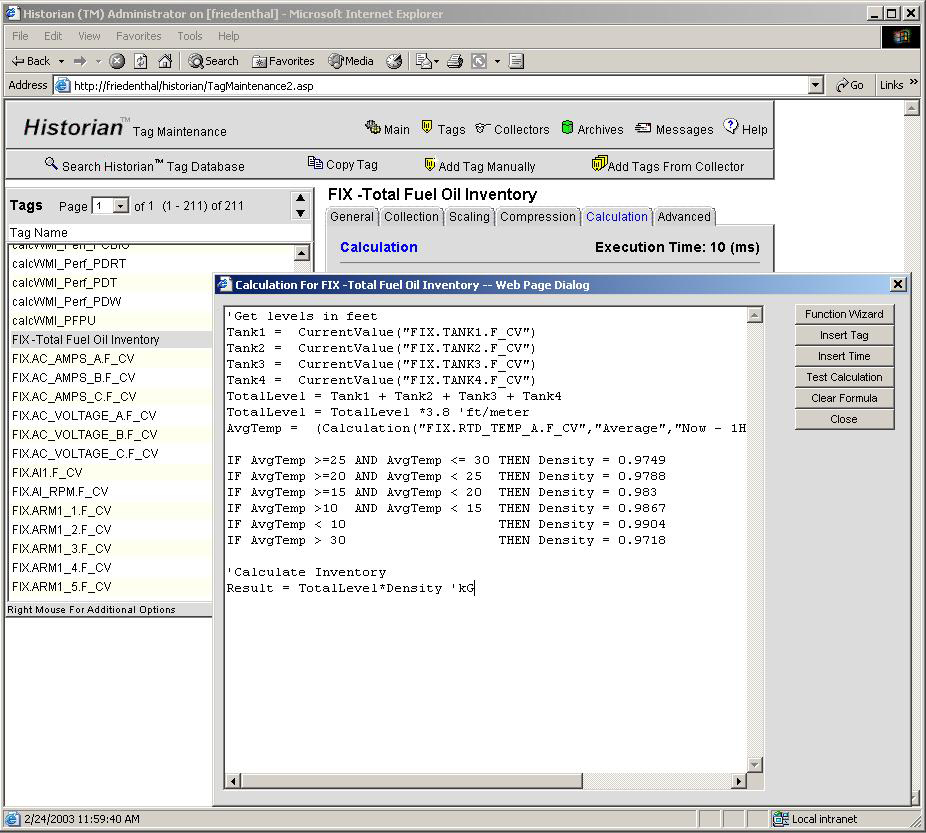The width and height of the screenshot is (926, 833).
Task: Open Historian Help
Action: point(746,128)
